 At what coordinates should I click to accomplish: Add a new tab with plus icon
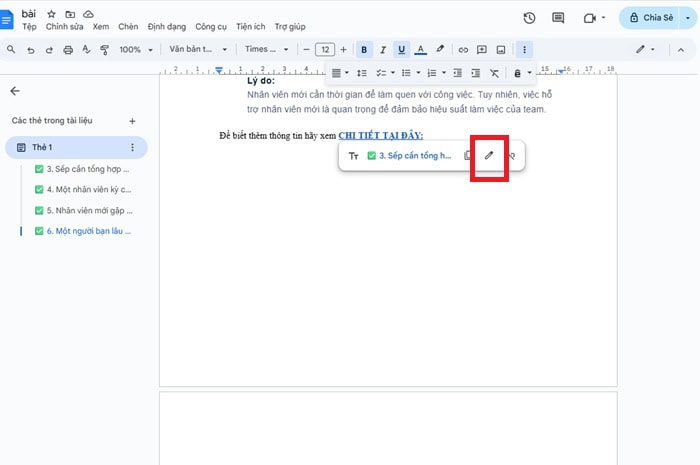pos(132,121)
